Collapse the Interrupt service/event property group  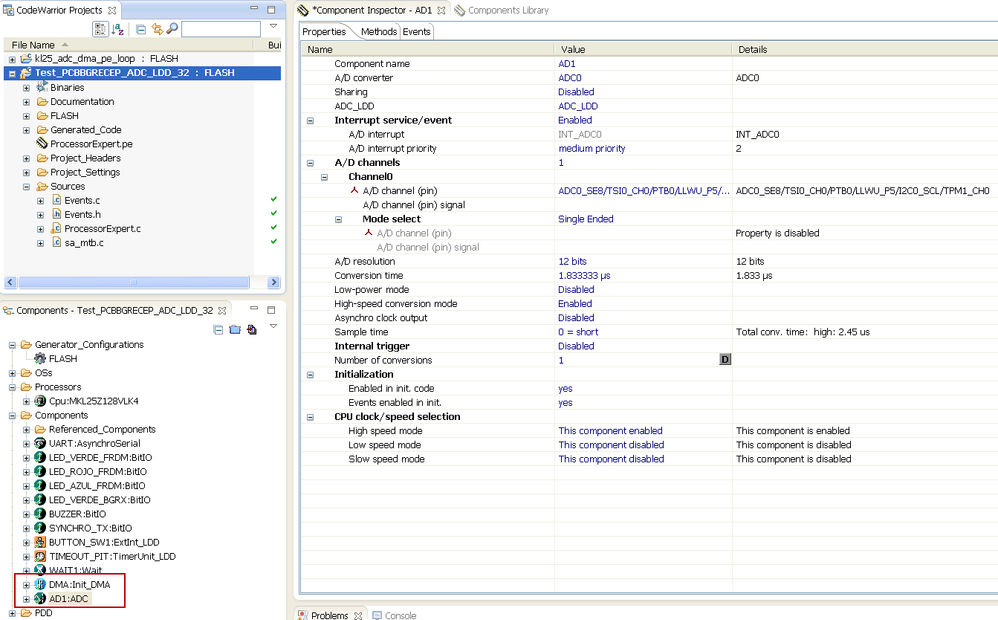[311, 120]
